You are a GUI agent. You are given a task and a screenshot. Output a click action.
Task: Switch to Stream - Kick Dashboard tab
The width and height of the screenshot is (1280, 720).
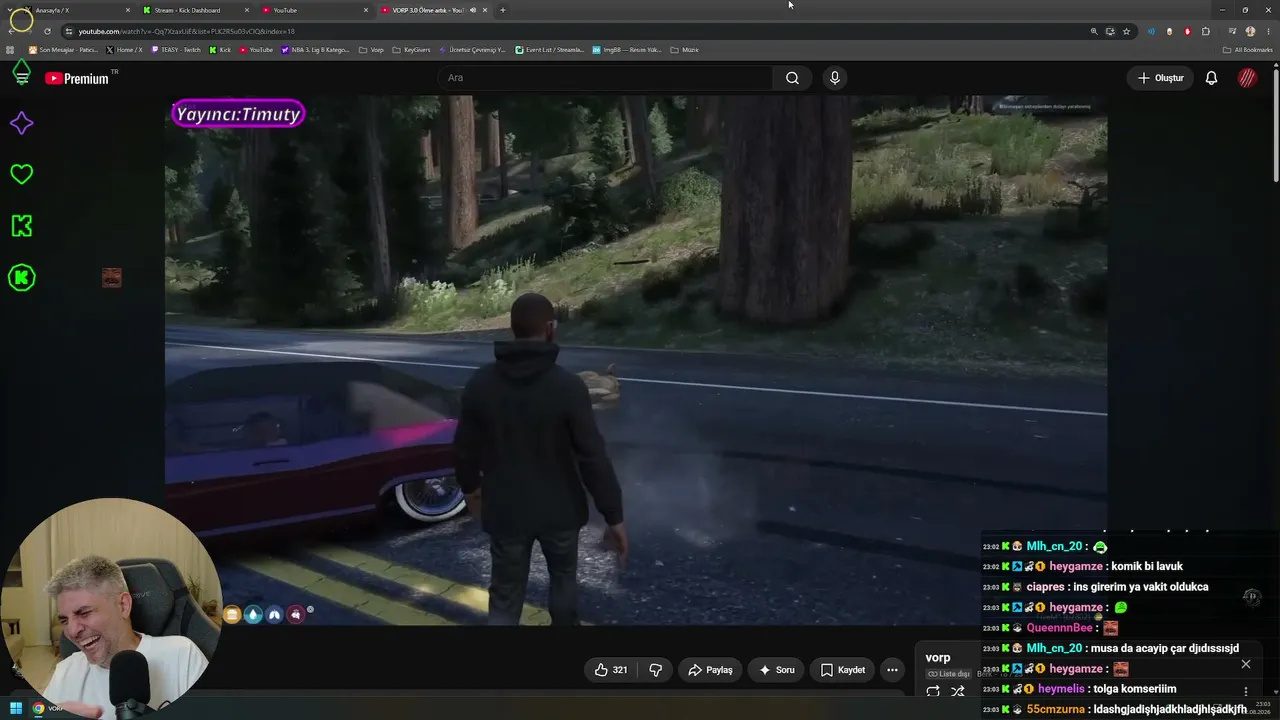[x=196, y=10]
